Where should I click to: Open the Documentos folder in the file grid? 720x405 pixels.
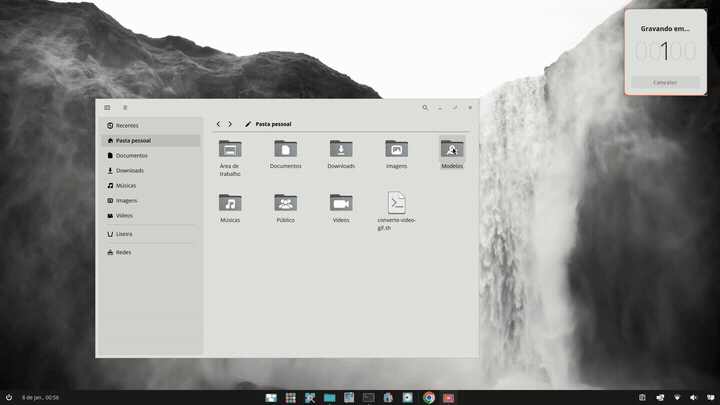285,149
